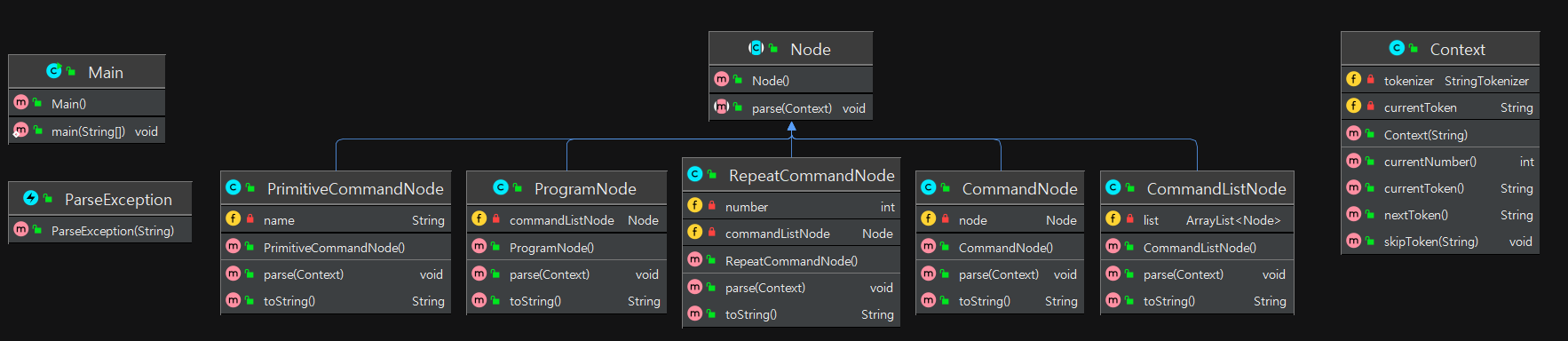
Task: Select CommandListNode() constructor row
Action: tap(1197, 247)
